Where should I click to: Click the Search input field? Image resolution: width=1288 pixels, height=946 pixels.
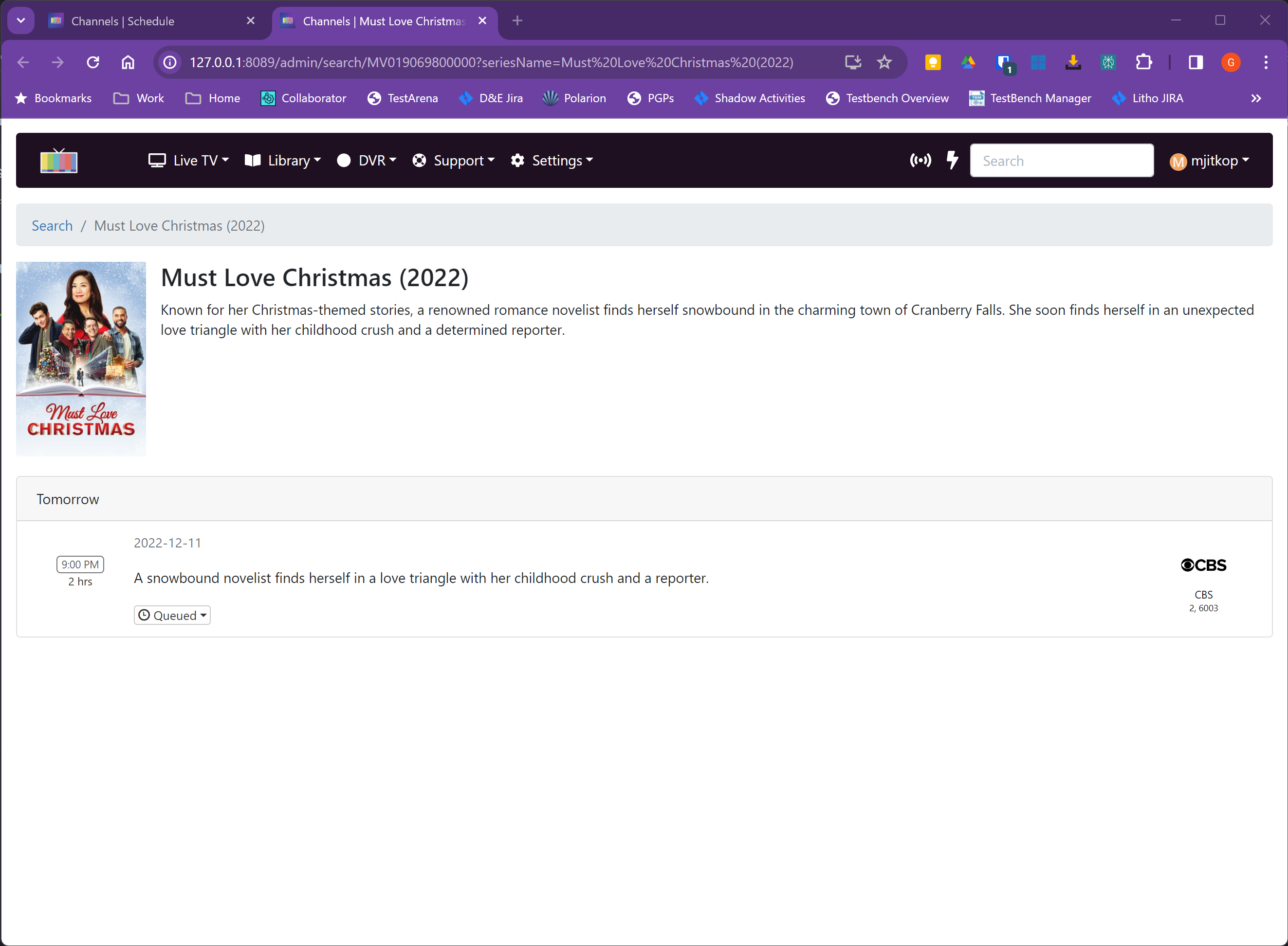point(1061,161)
